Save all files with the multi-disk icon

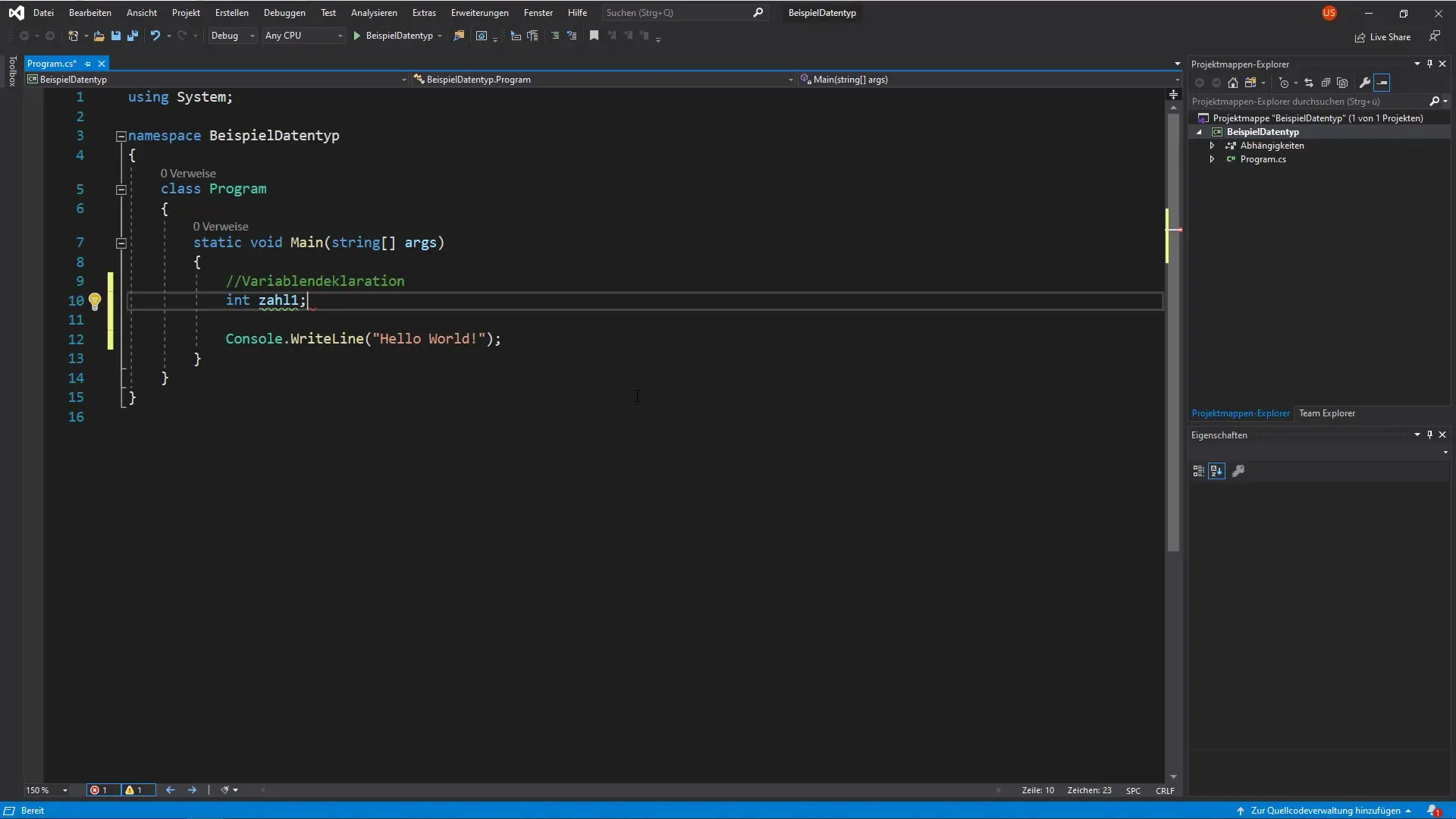133,36
